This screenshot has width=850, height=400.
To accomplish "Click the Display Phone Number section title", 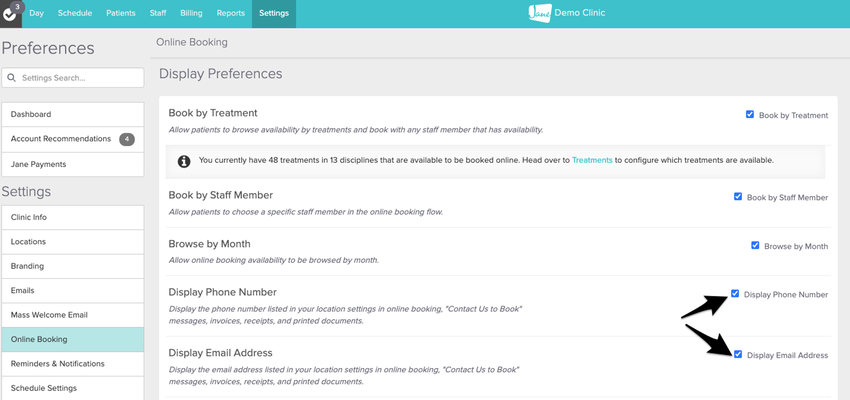I will coord(223,293).
